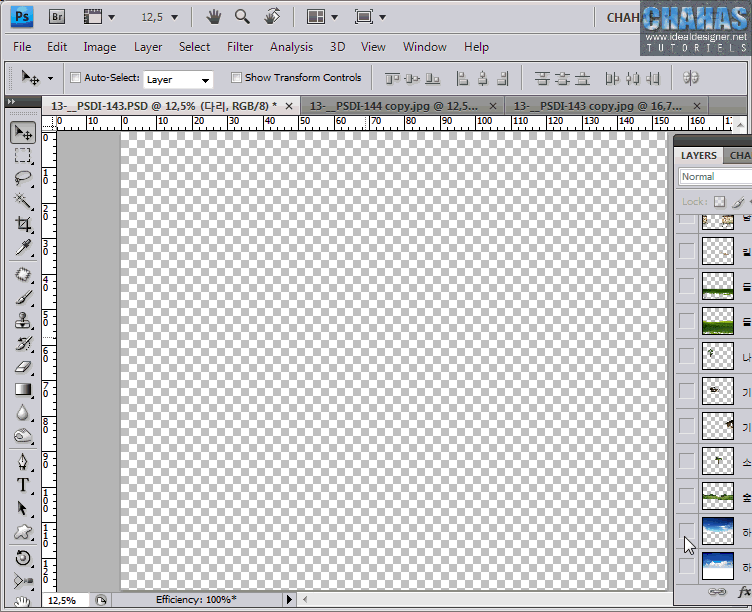Select the Move tool in toolbox

click(23, 132)
